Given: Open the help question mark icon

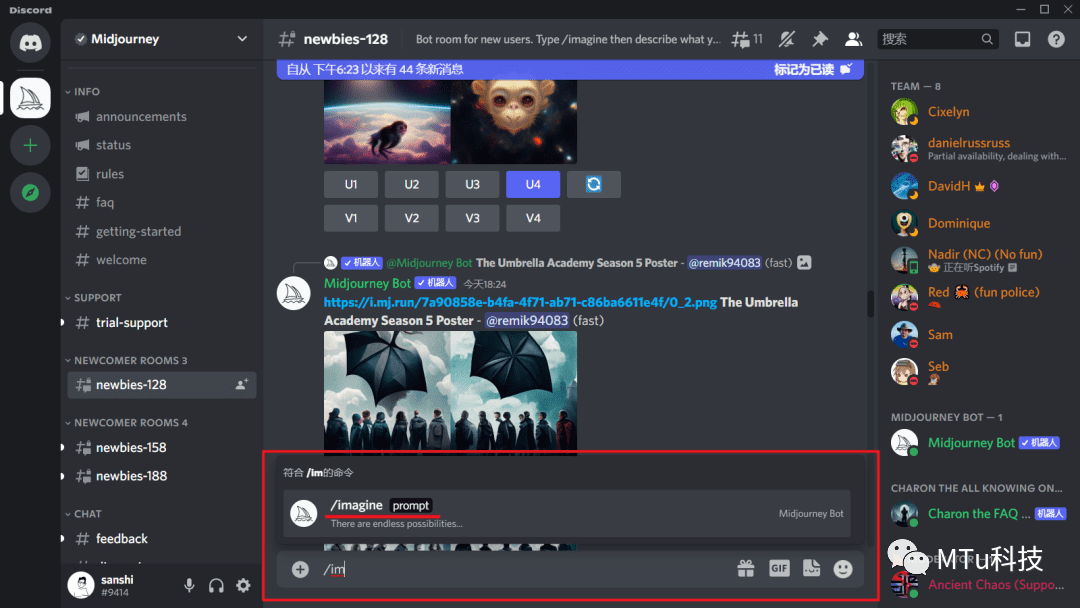Looking at the screenshot, I should tap(1056, 39).
